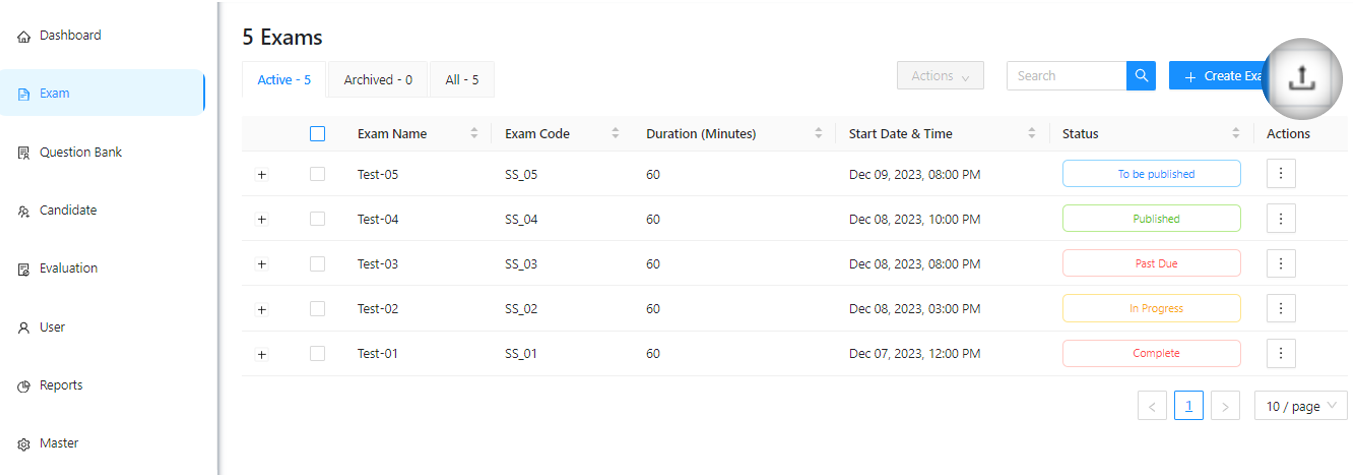The width and height of the screenshot is (1353, 475).
Task: Click the Exam document icon in sidebar
Action: pyautogui.click(x=24, y=95)
